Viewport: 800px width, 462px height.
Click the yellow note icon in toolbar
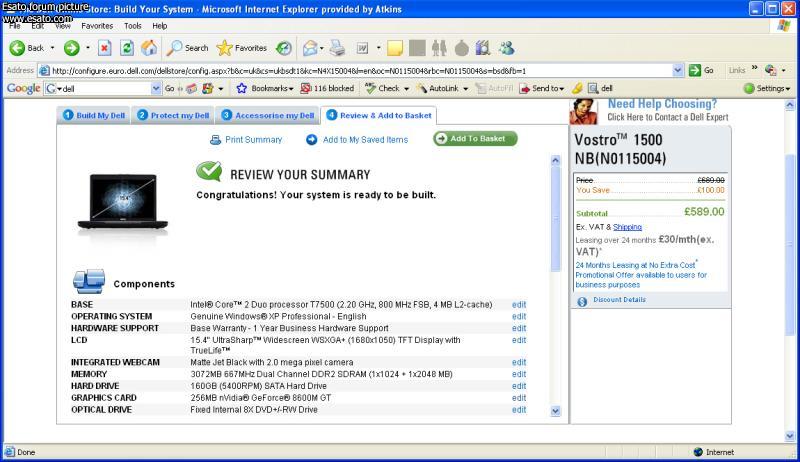pos(394,48)
